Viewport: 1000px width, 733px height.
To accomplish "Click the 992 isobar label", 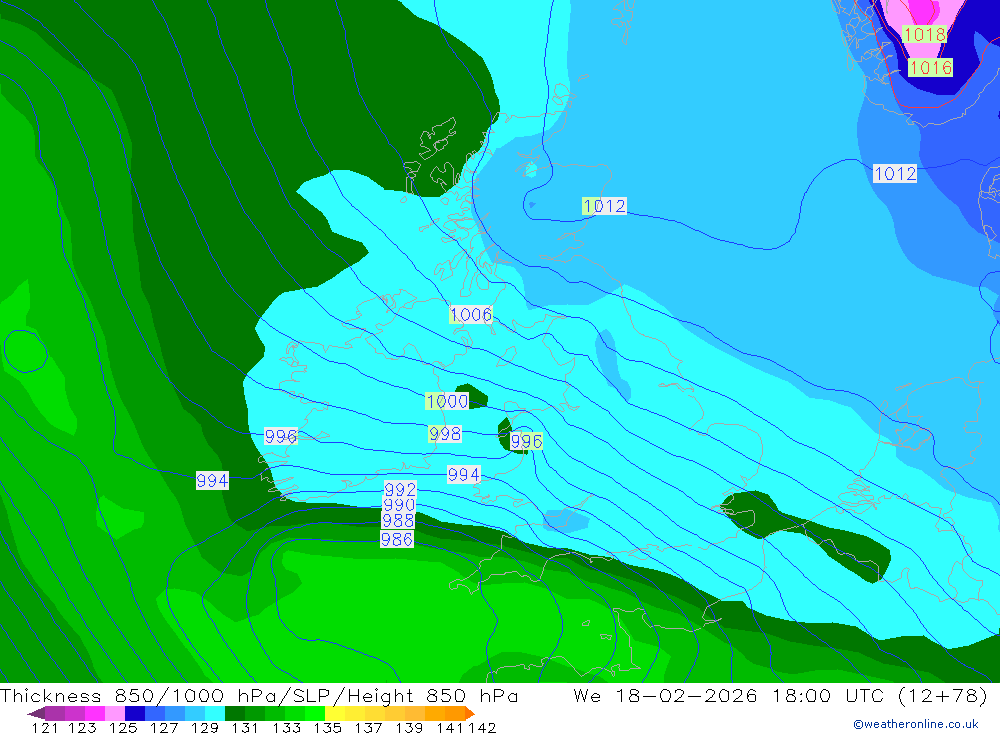I will pyautogui.click(x=400, y=489).
